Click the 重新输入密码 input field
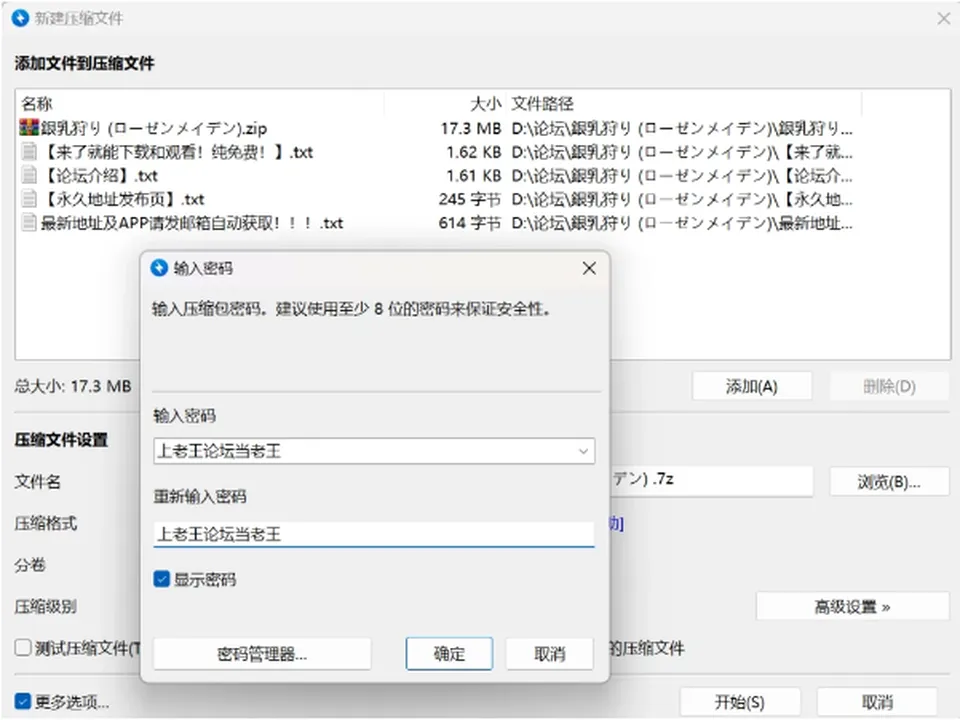 [x=374, y=534]
